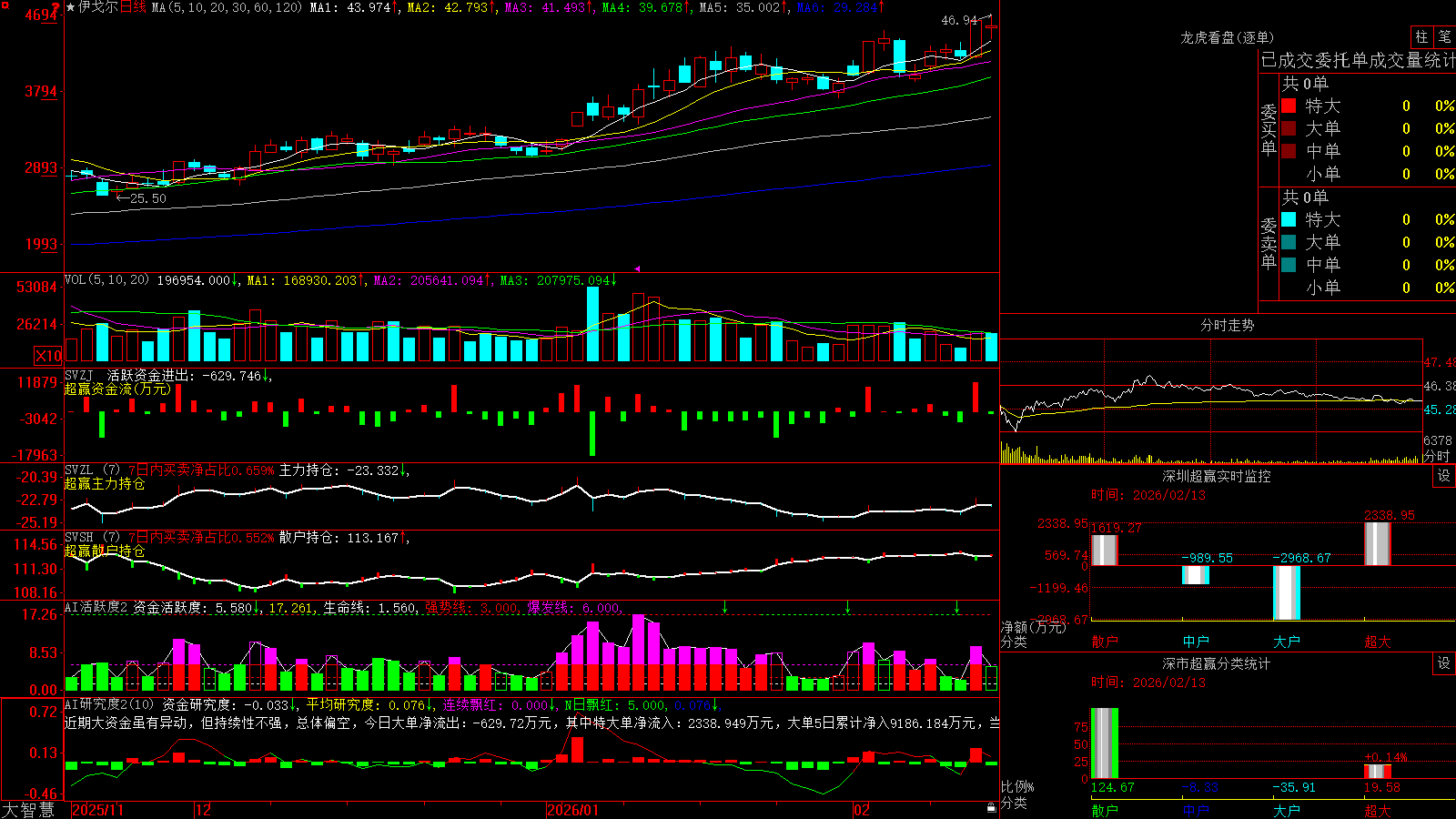Click the 爆发线: 6.000 value
The width and height of the screenshot is (1456, 819).
(573, 607)
